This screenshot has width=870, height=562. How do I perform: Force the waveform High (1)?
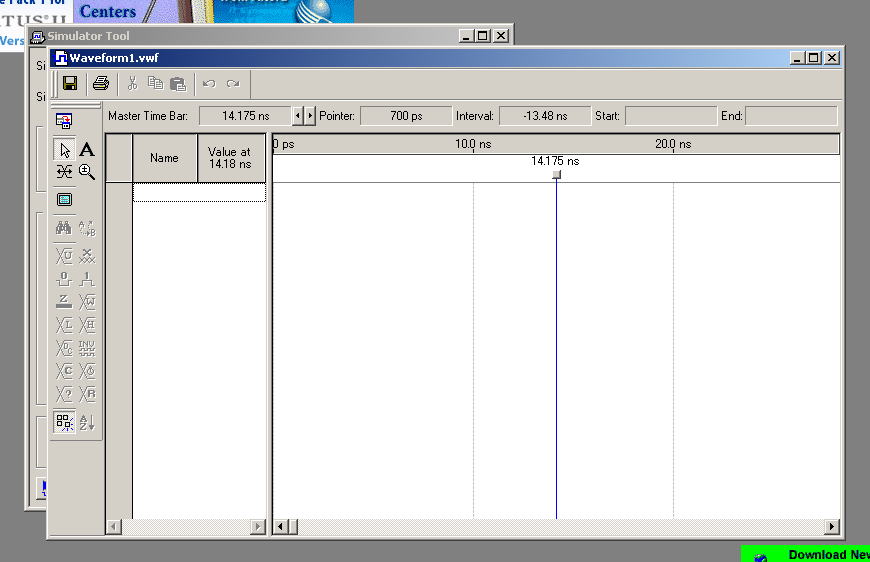87,279
